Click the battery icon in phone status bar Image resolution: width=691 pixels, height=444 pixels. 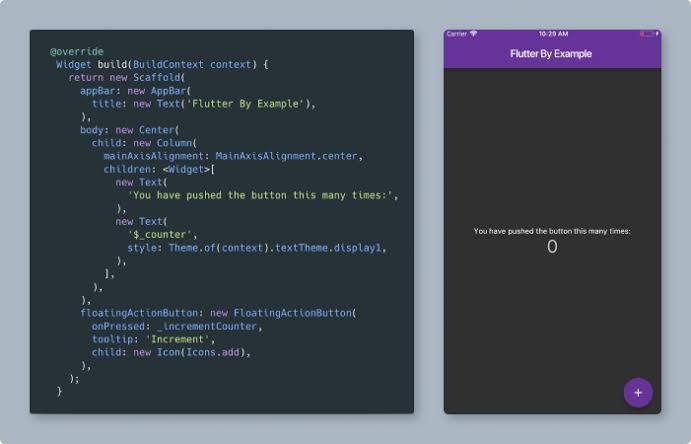click(x=648, y=34)
